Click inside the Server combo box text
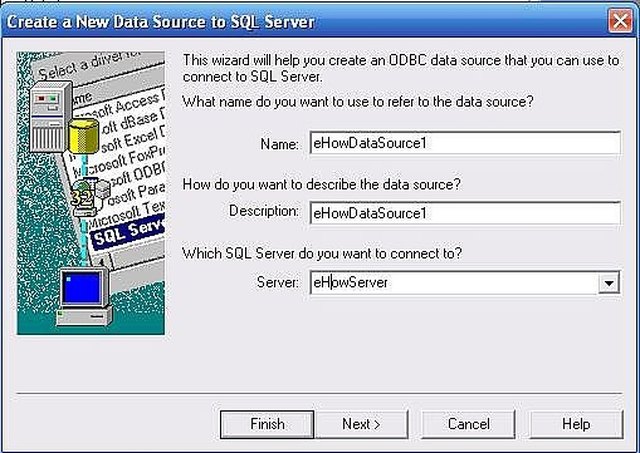Image resolution: width=640 pixels, height=453 pixels. coord(454,282)
